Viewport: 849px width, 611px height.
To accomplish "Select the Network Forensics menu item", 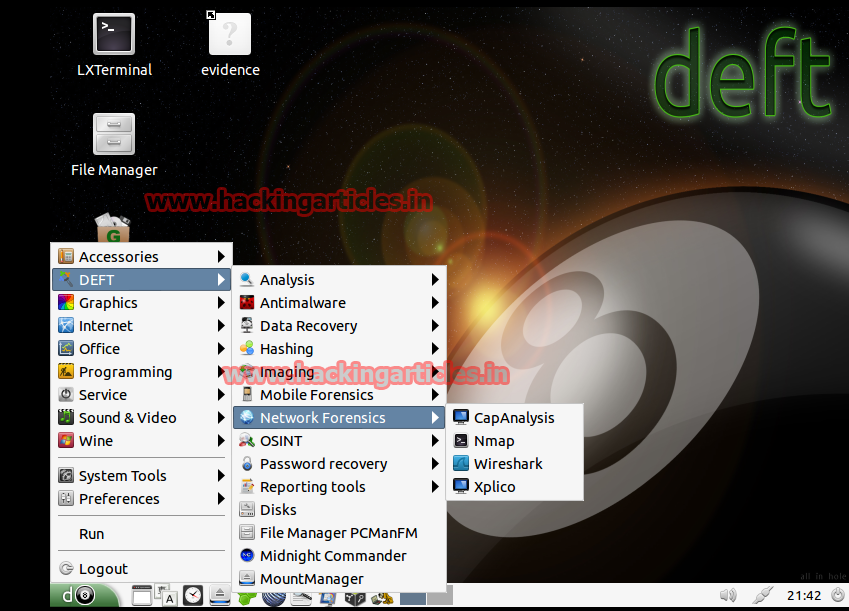I will 339,418.
